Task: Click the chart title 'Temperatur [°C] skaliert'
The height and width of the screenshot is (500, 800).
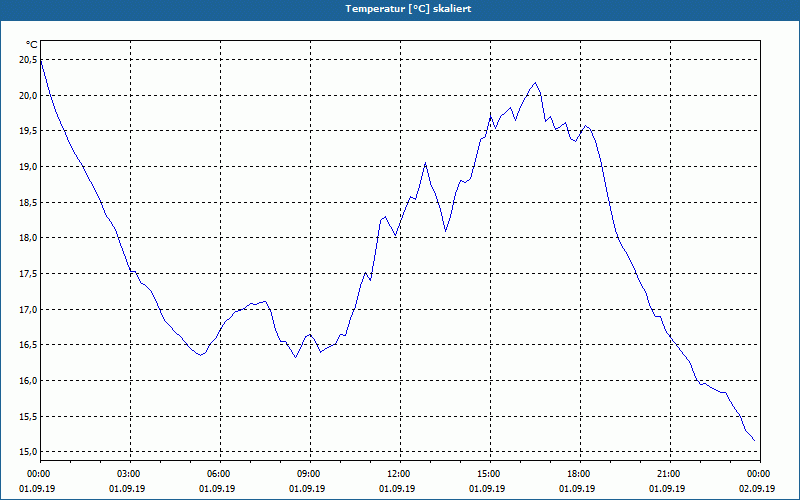Action: (x=408, y=9)
